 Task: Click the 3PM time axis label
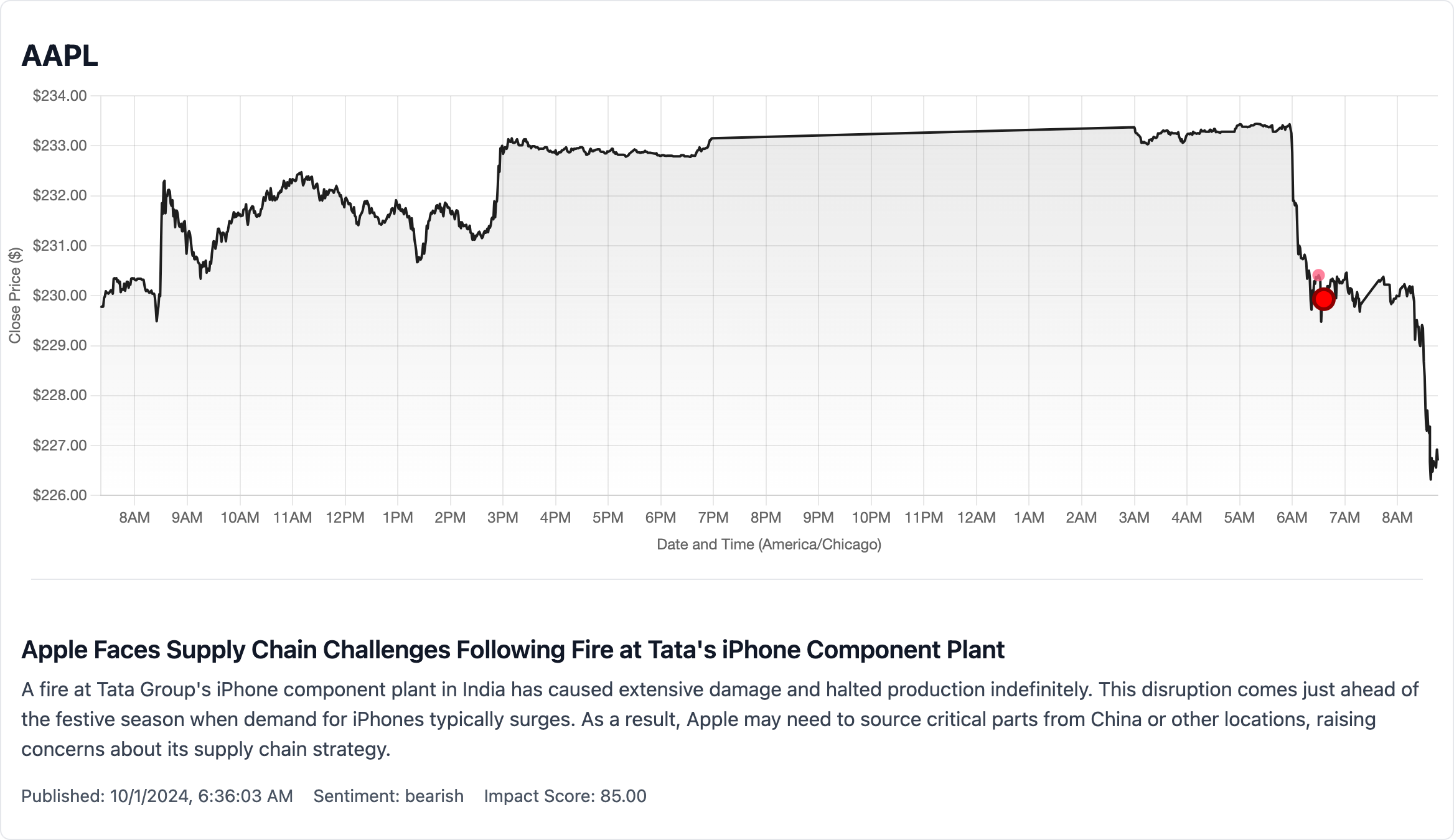coord(502,518)
